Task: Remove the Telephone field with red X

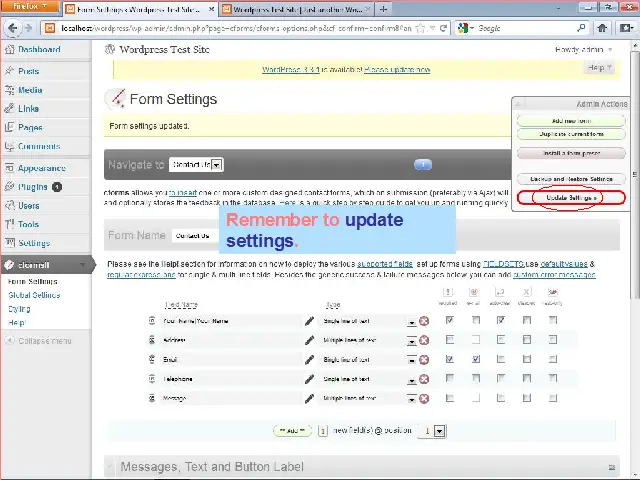Action: pos(424,379)
